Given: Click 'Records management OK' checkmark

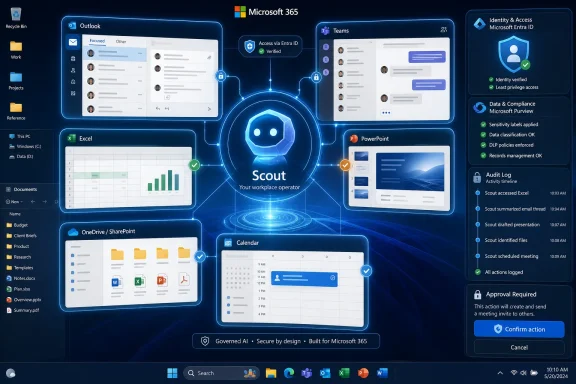Looking at the screenshot, I should click(x=483, y=155).
